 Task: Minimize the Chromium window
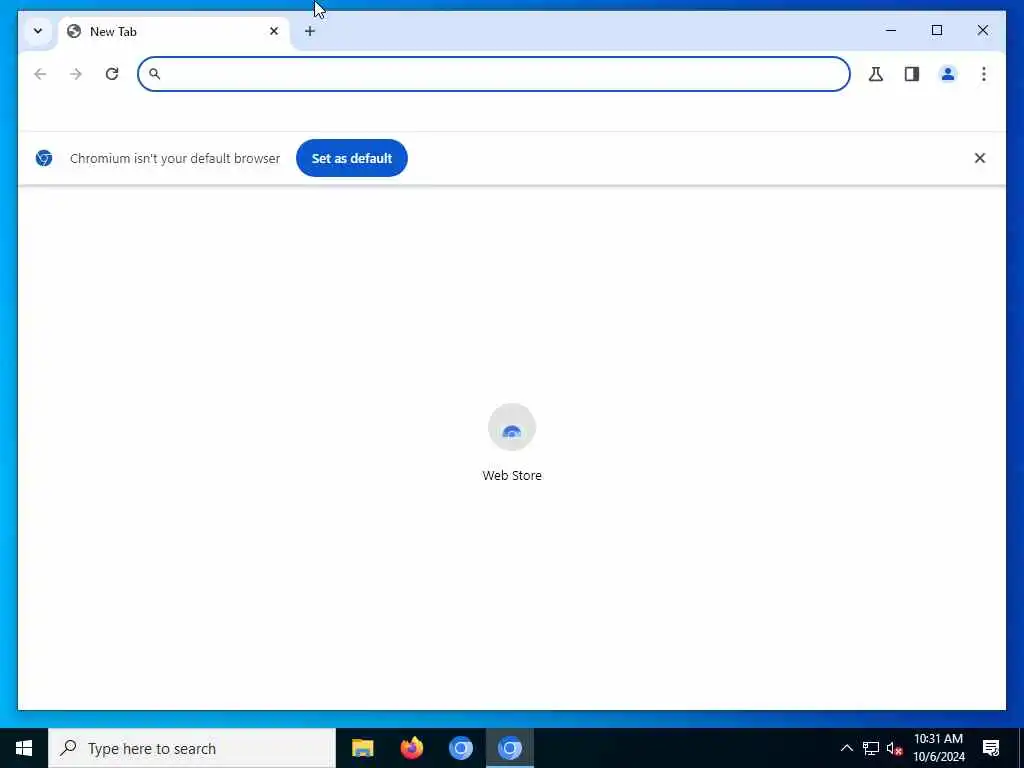[x=891, y=30]
